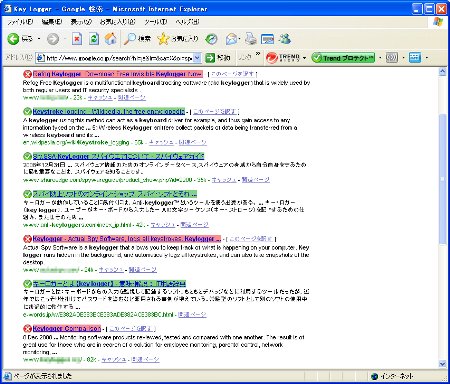Expand the address bar URL dropdown

(x=197, y=58)
